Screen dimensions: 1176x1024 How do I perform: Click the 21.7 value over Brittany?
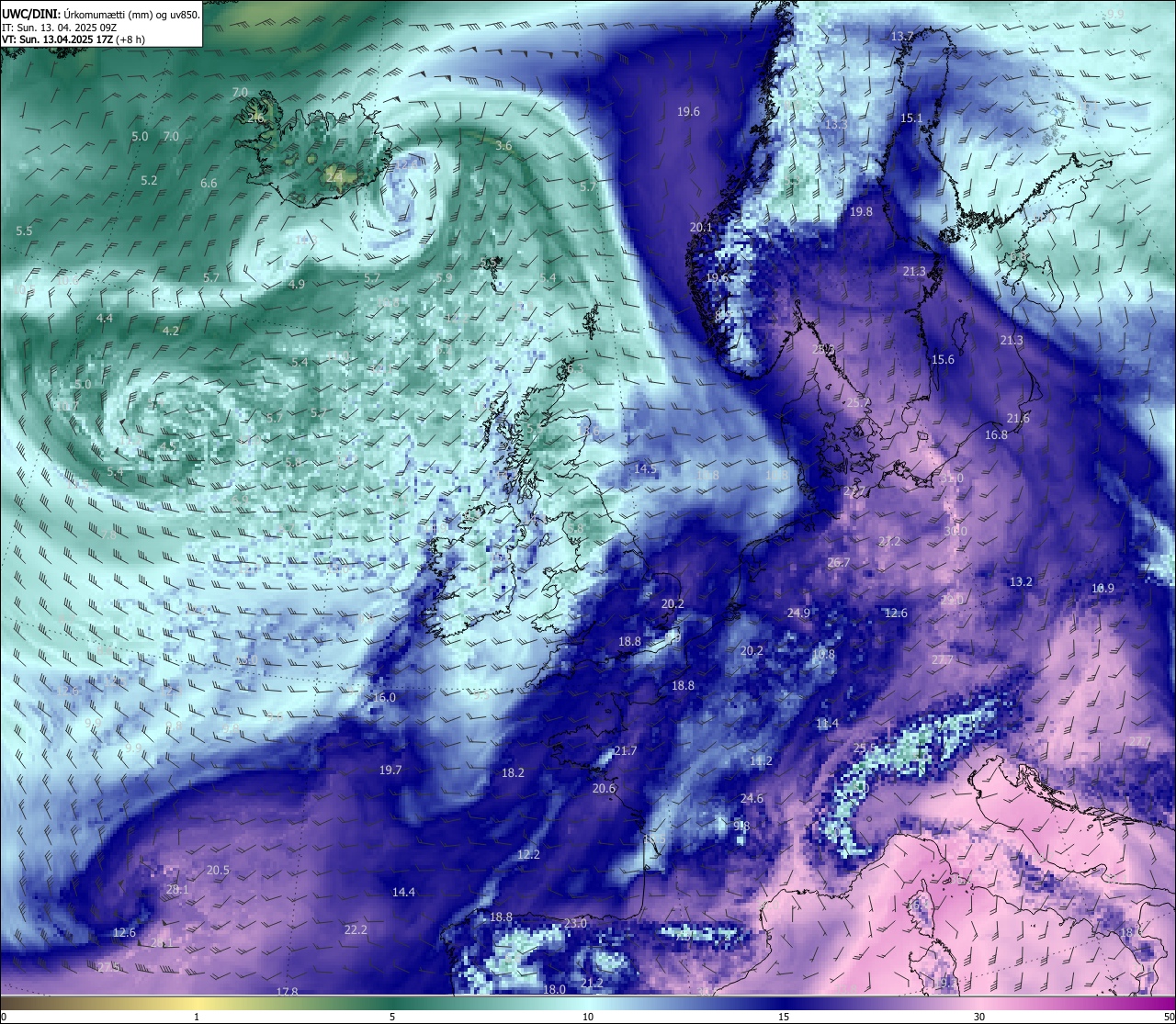[x=625, y=751]
